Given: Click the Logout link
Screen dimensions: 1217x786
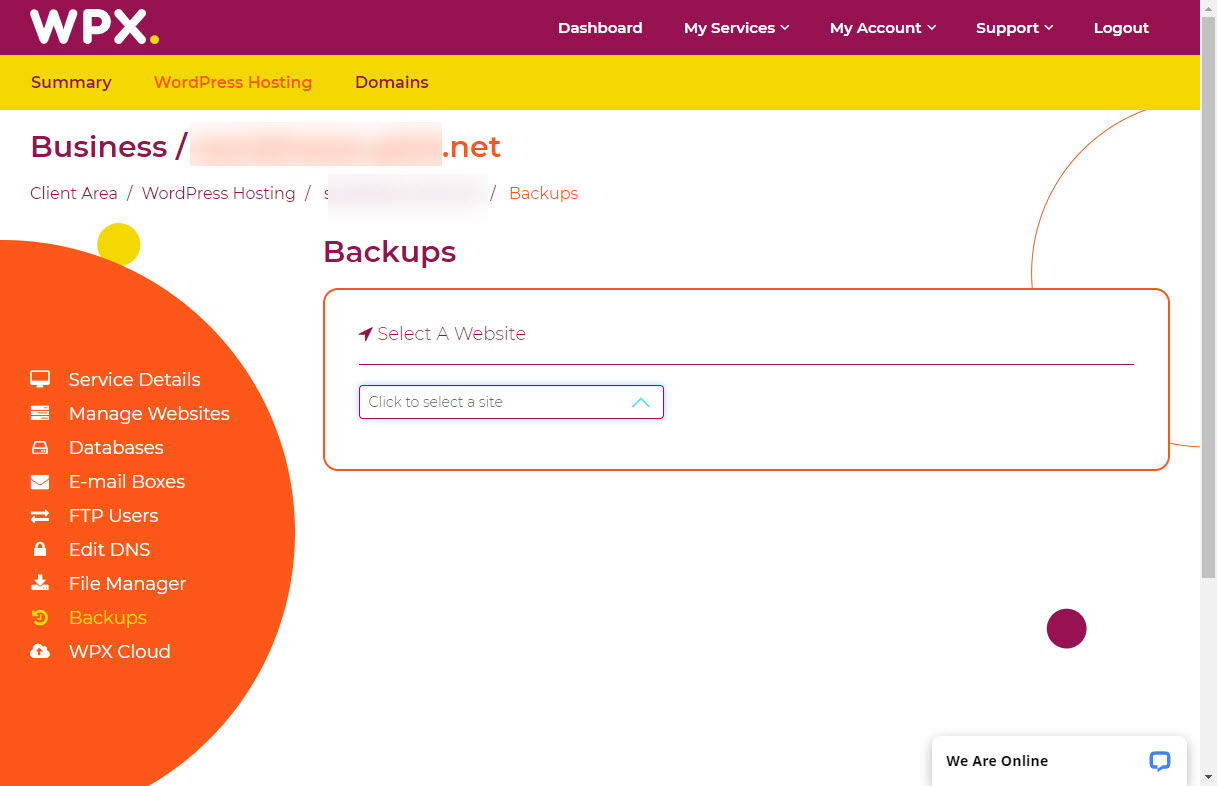Looking at the screenshot, I should [x=1121, y=28].
